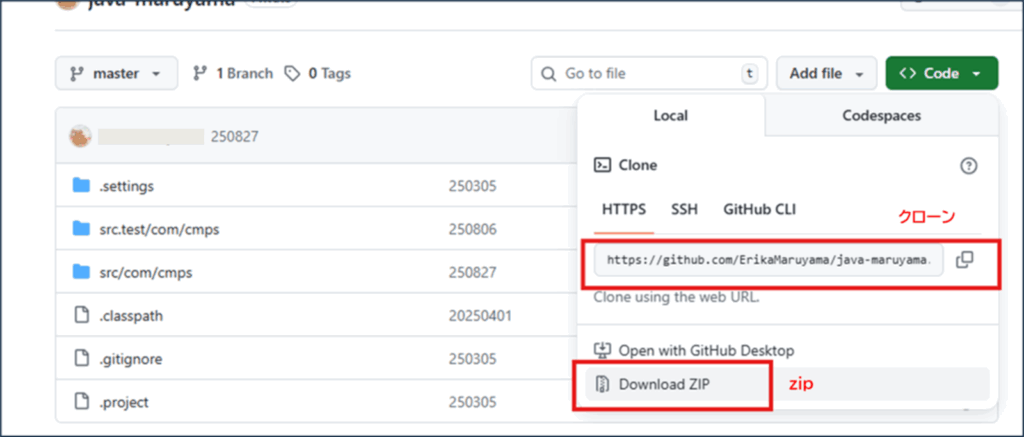Toggle the green Code dropdown button
This screenshot has height=437, width=1024.
[x=941, y=73]
